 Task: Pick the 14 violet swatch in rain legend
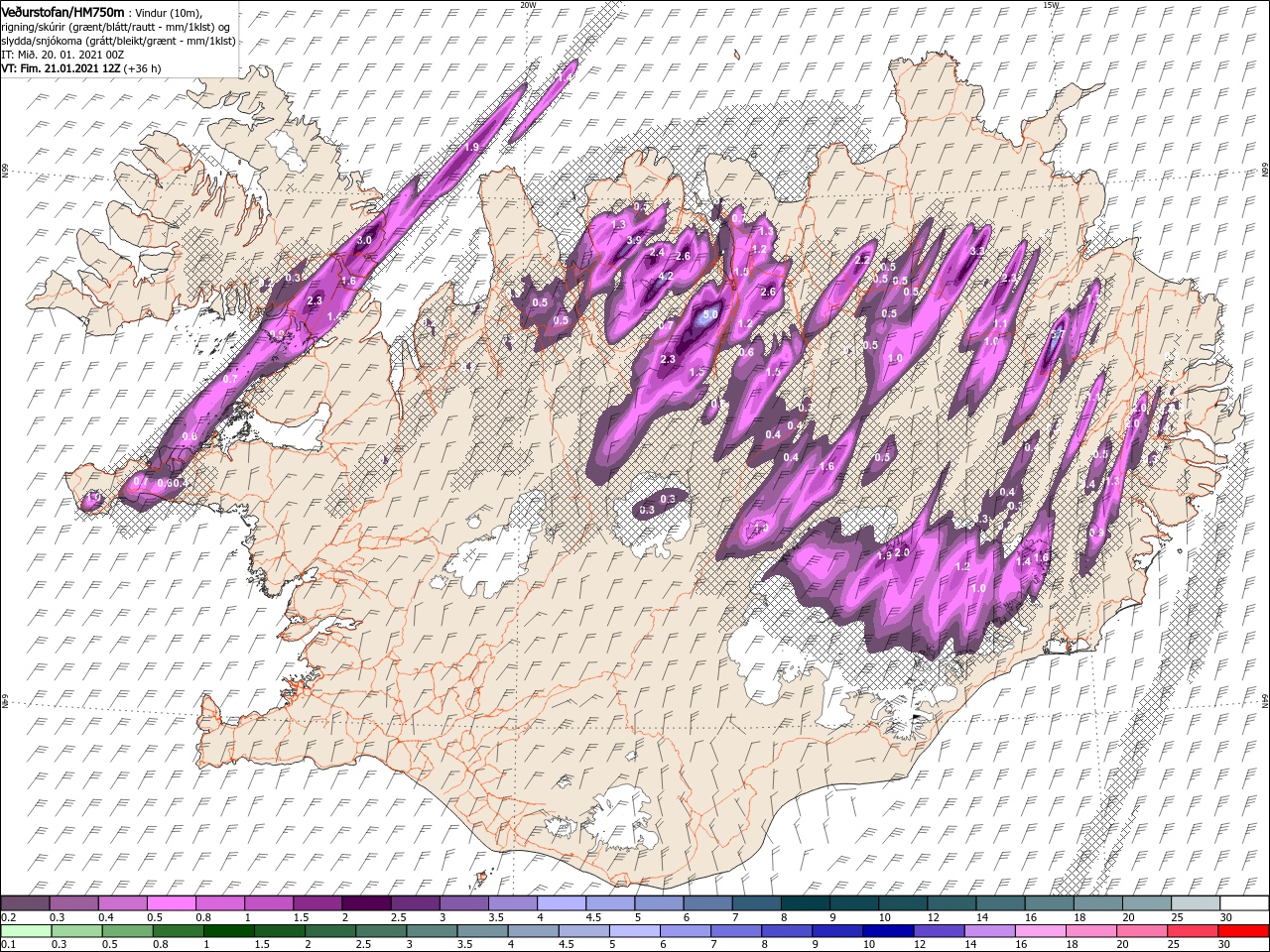tap(991, 931)
